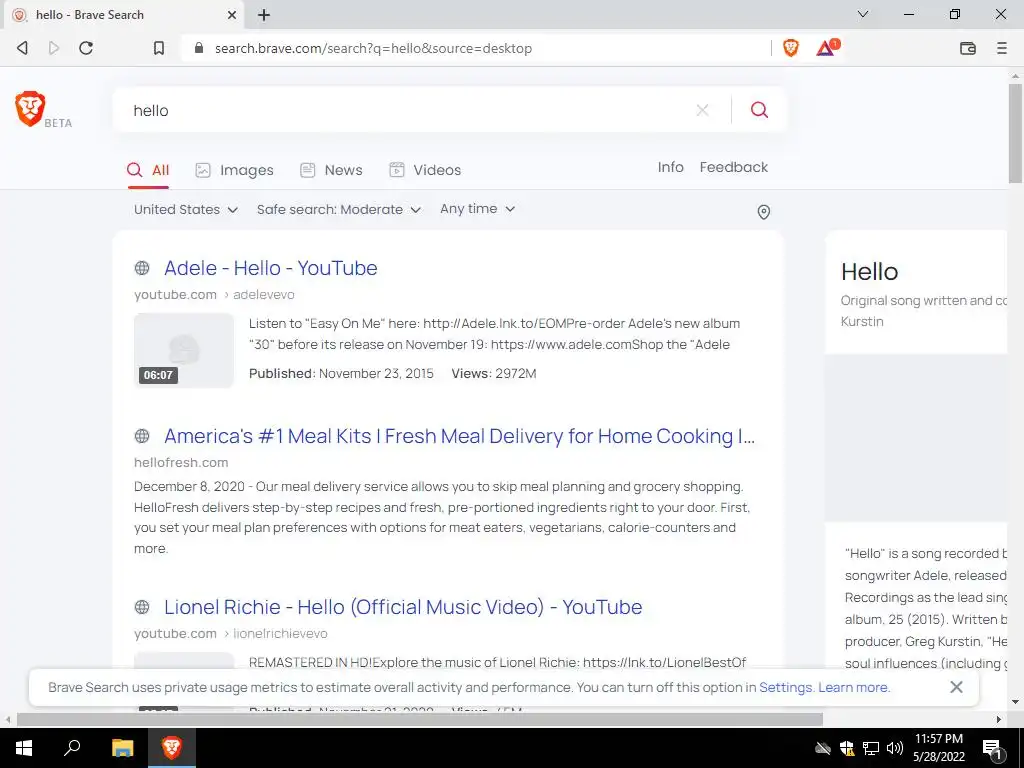Open Brave Rewards triangle icon
Image resolution: width=1024 pixels, height=768 pixels.
827,48
